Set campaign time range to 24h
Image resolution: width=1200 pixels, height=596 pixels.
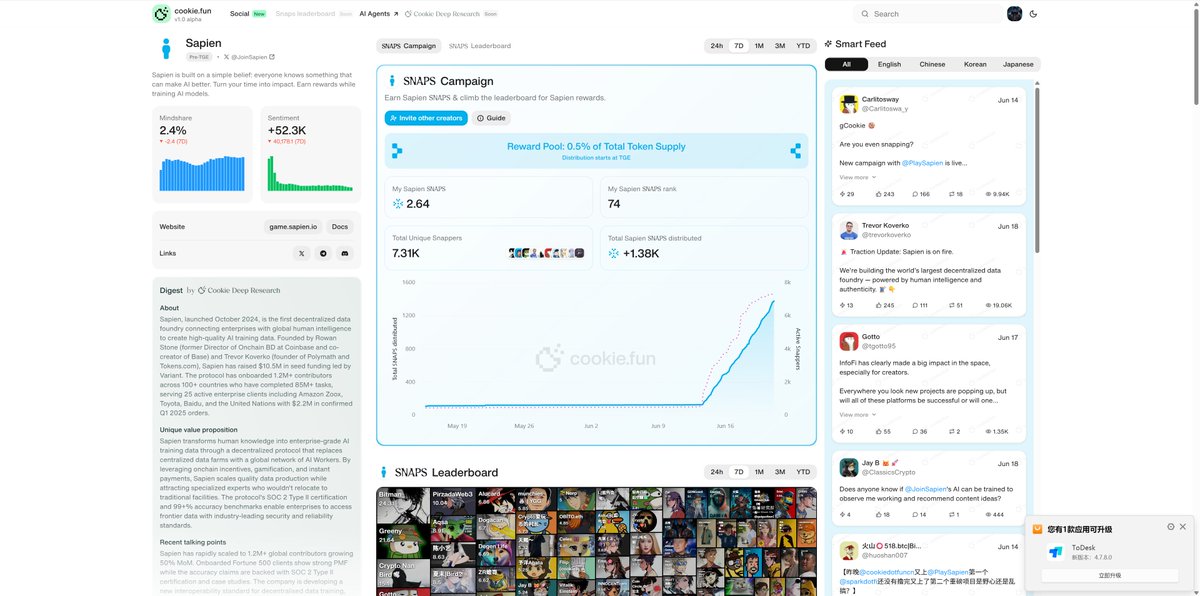[717, 46]
